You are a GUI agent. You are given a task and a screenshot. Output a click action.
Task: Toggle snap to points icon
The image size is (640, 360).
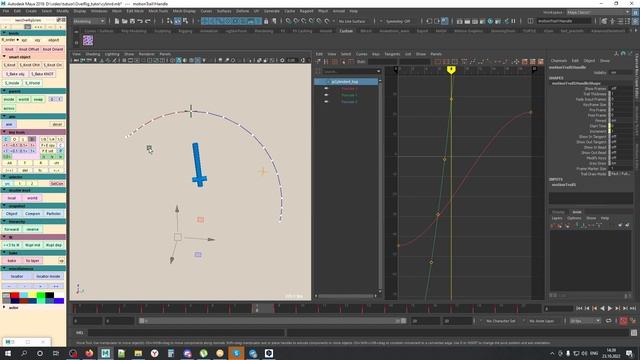304,21
